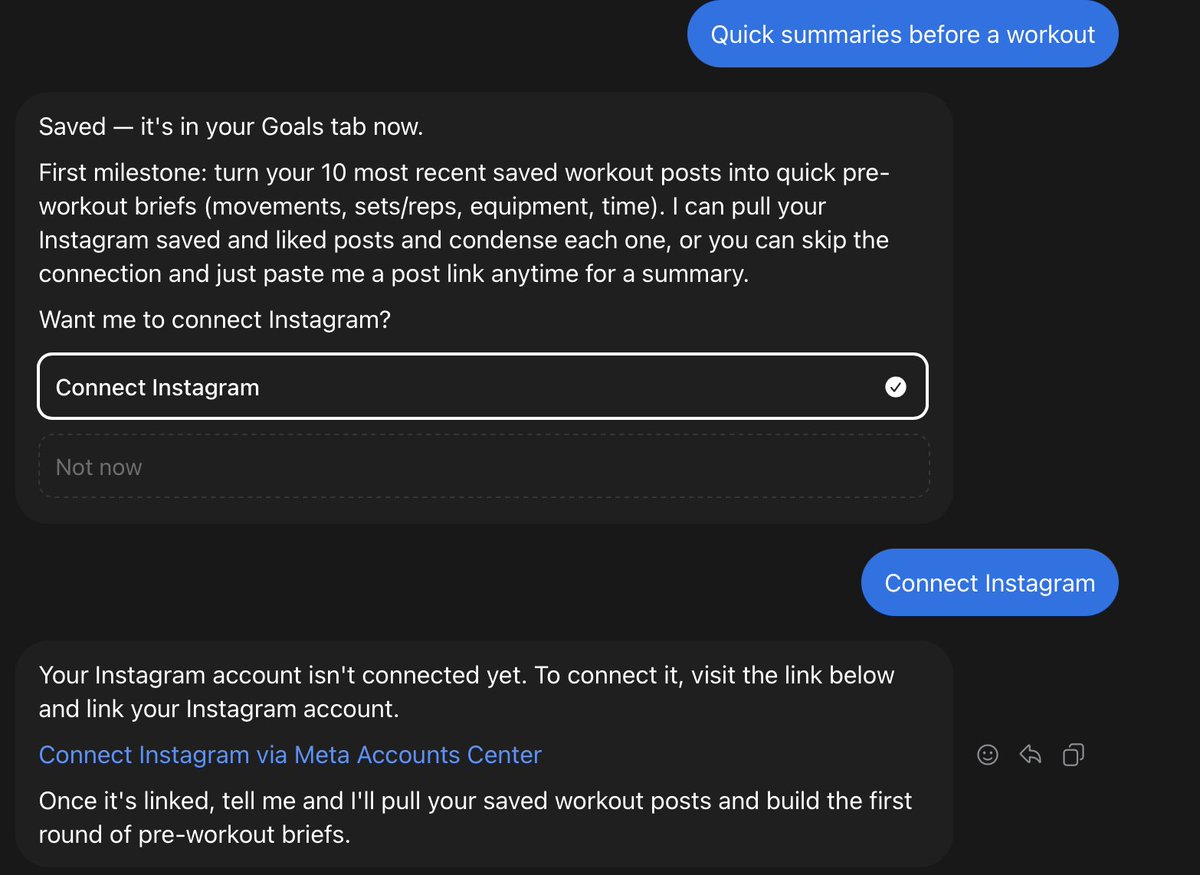The image size is (1200, 875).
Task: Click the "Saved — it's in your Goals tab" line
Action: (x=231, y=127)
